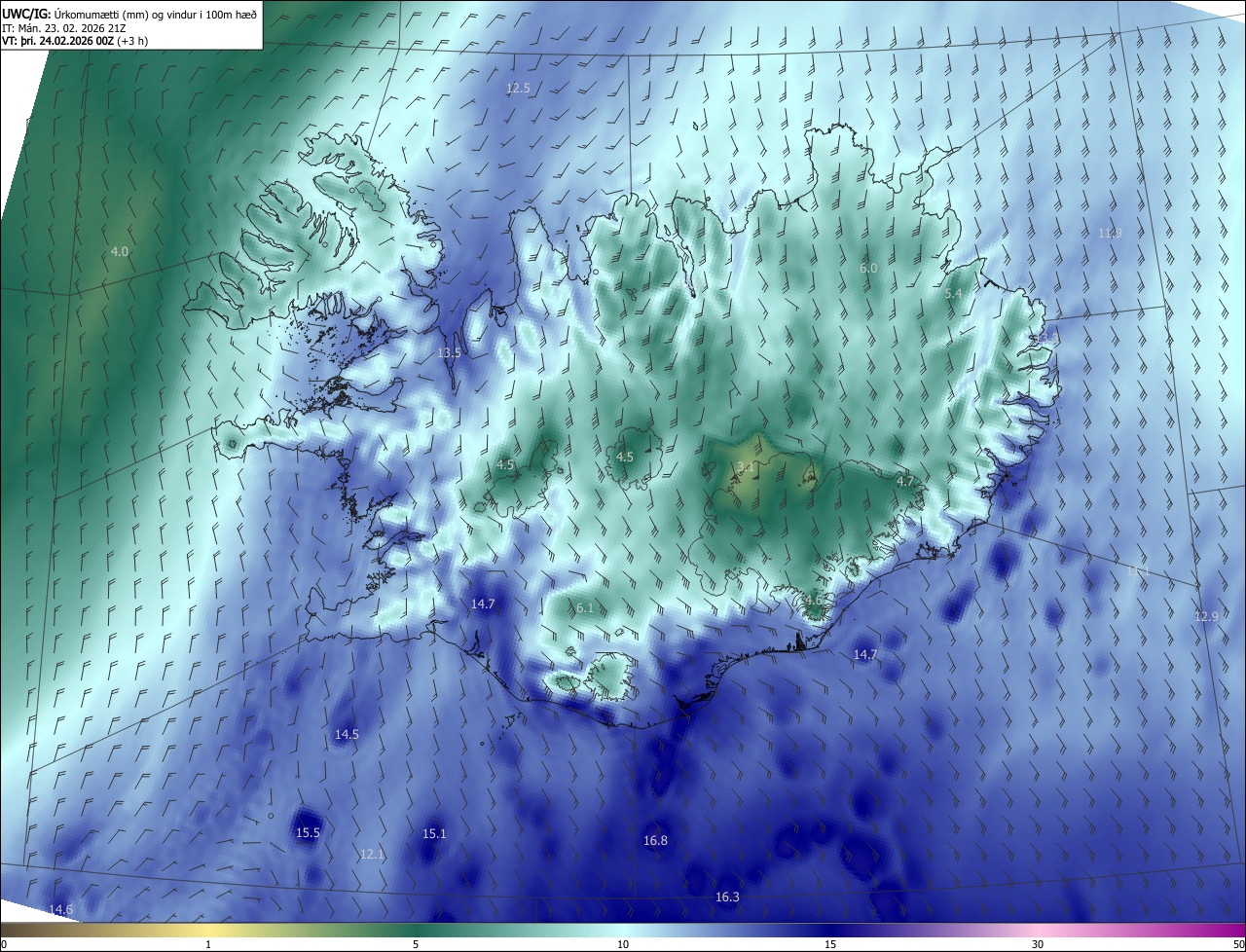
Task: Click the 16.3 value label
Action: point(727,897)
